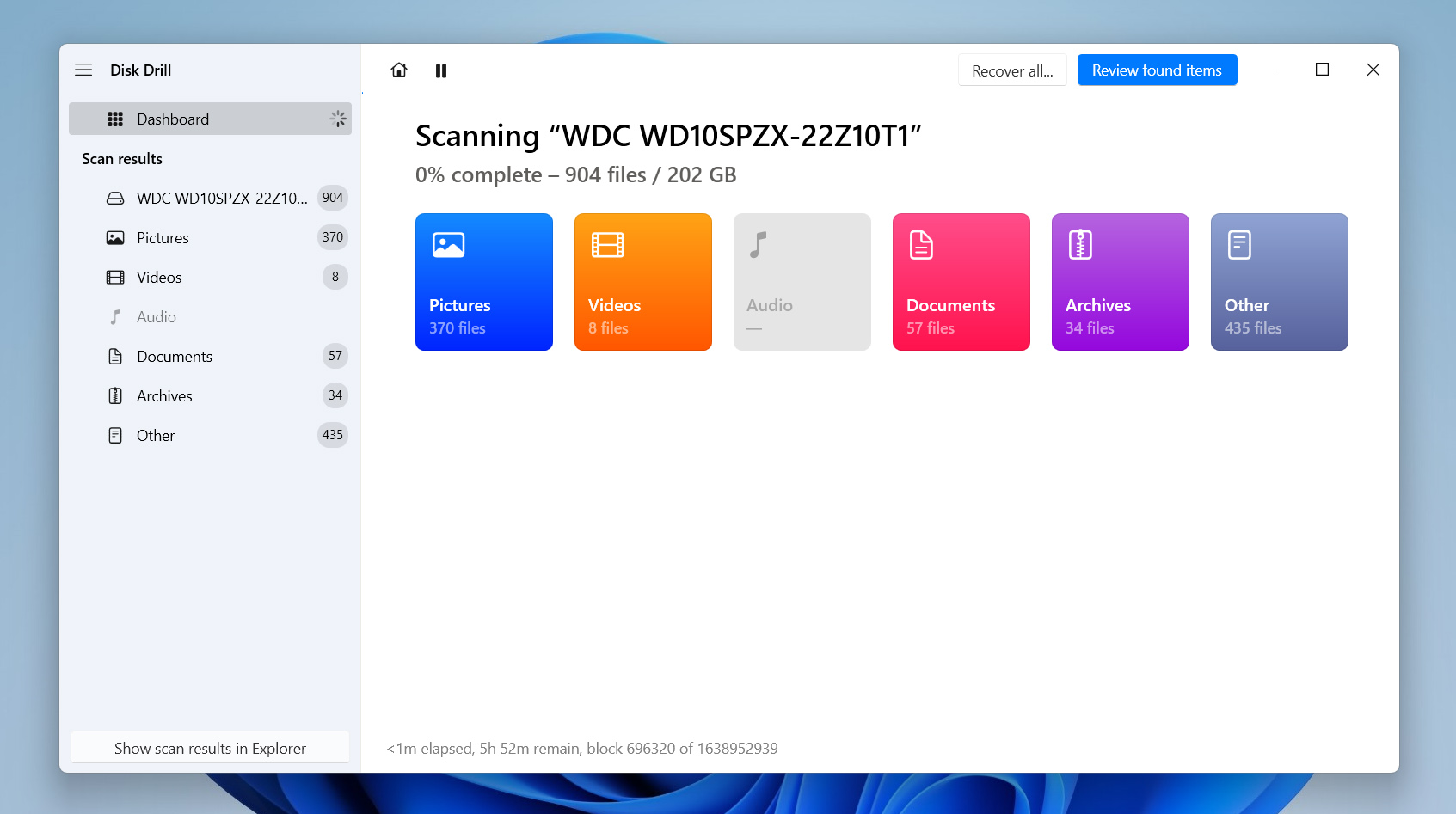1456x814 pixels.
Task: Click the 8 Videos count badge
Action: (x=335, y=277)
